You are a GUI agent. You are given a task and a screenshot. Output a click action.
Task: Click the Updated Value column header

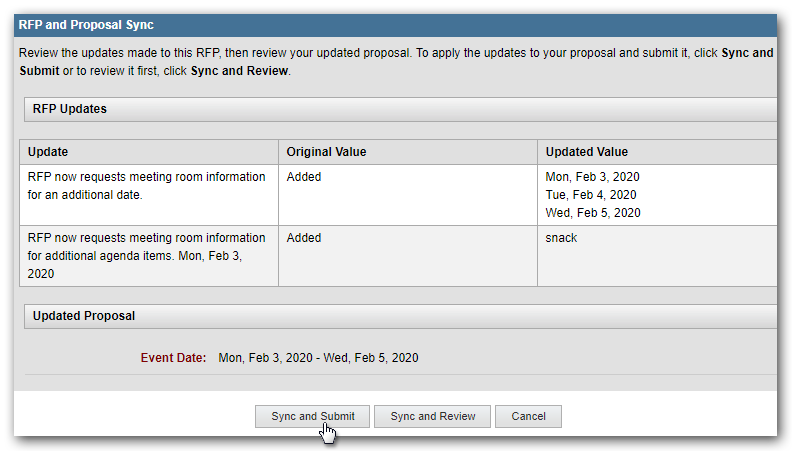coord(586,152)
